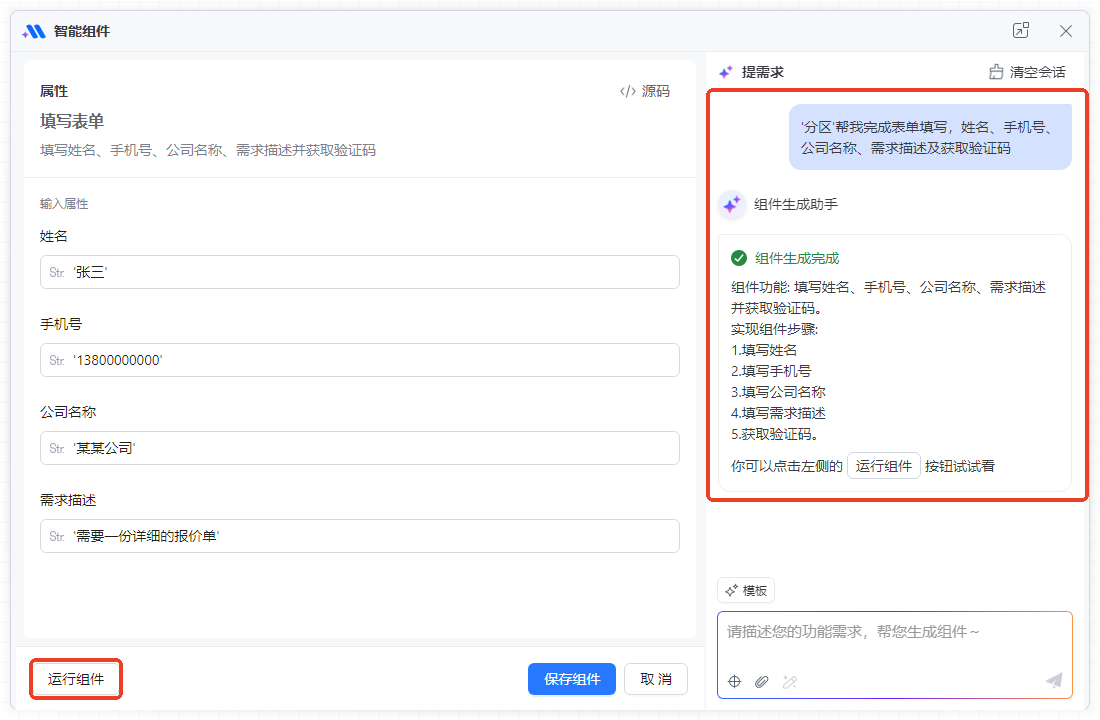Clear the chat with 清空会话
Screen dimensions: 1100x720
1027,72
